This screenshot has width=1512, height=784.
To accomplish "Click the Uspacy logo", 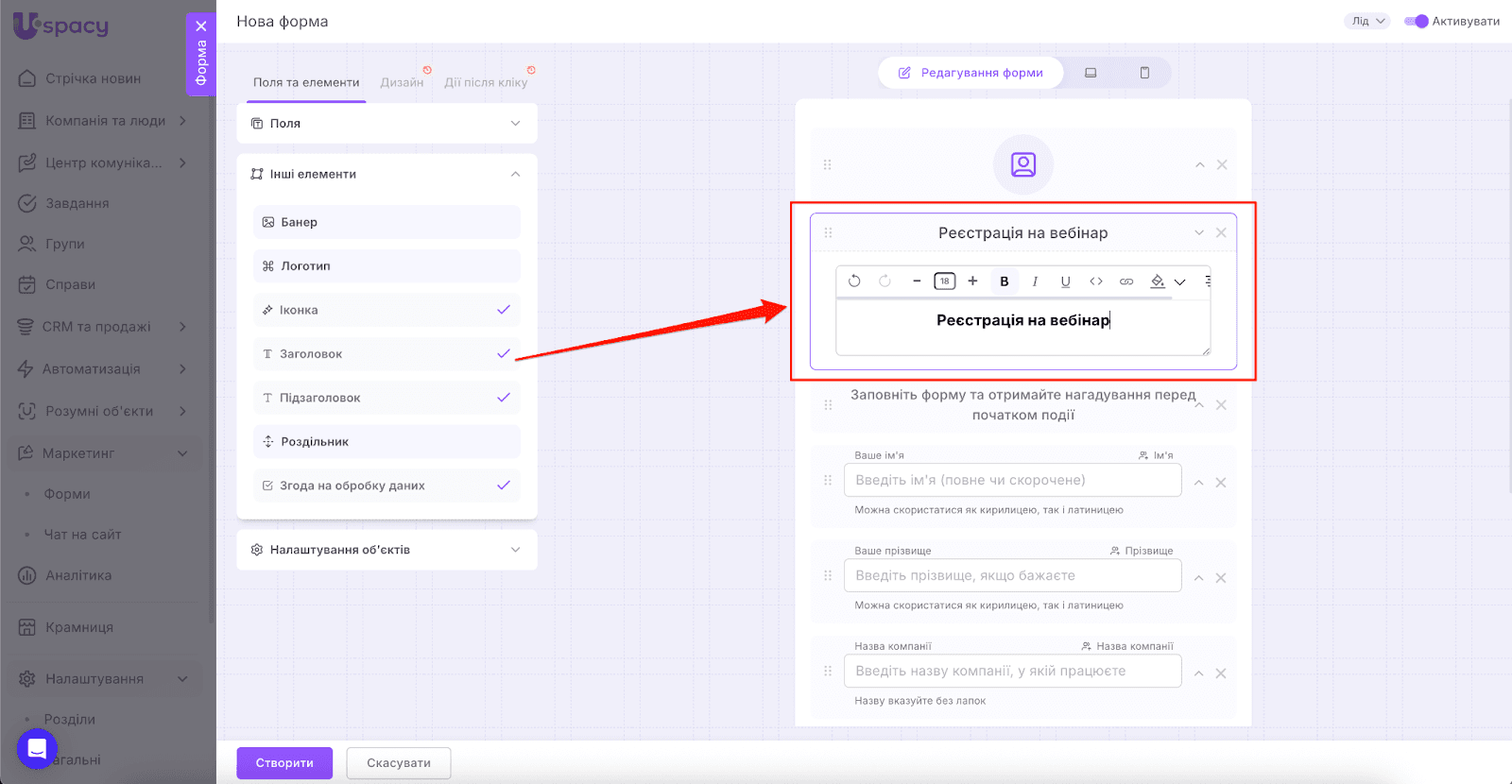I will (x=60, y=26).
